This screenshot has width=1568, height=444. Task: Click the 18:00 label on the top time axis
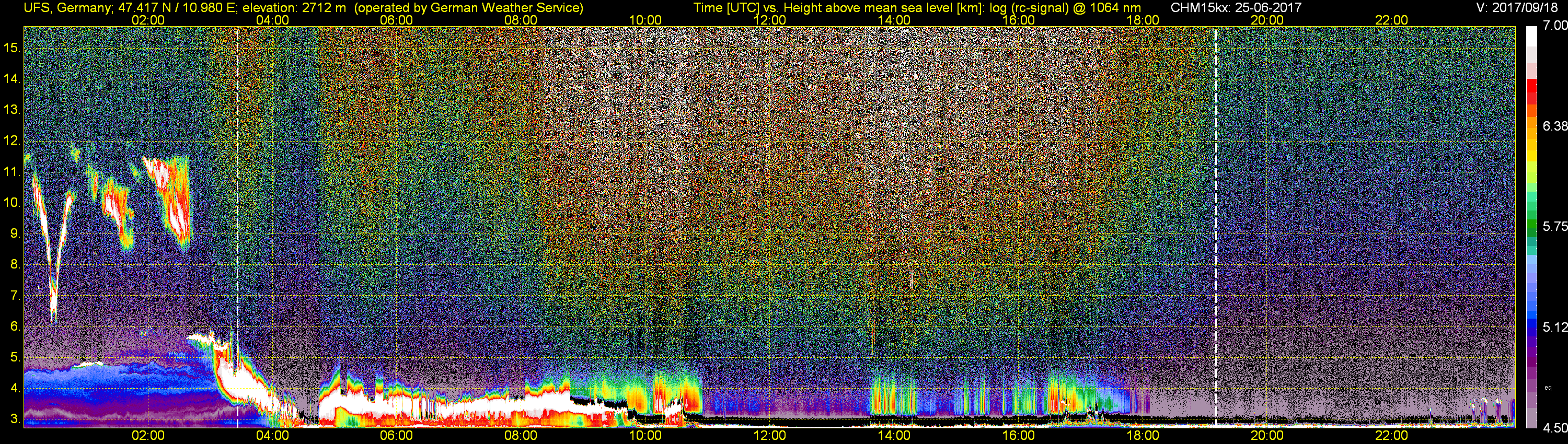pyautogui.click(x=1143, y=20)
